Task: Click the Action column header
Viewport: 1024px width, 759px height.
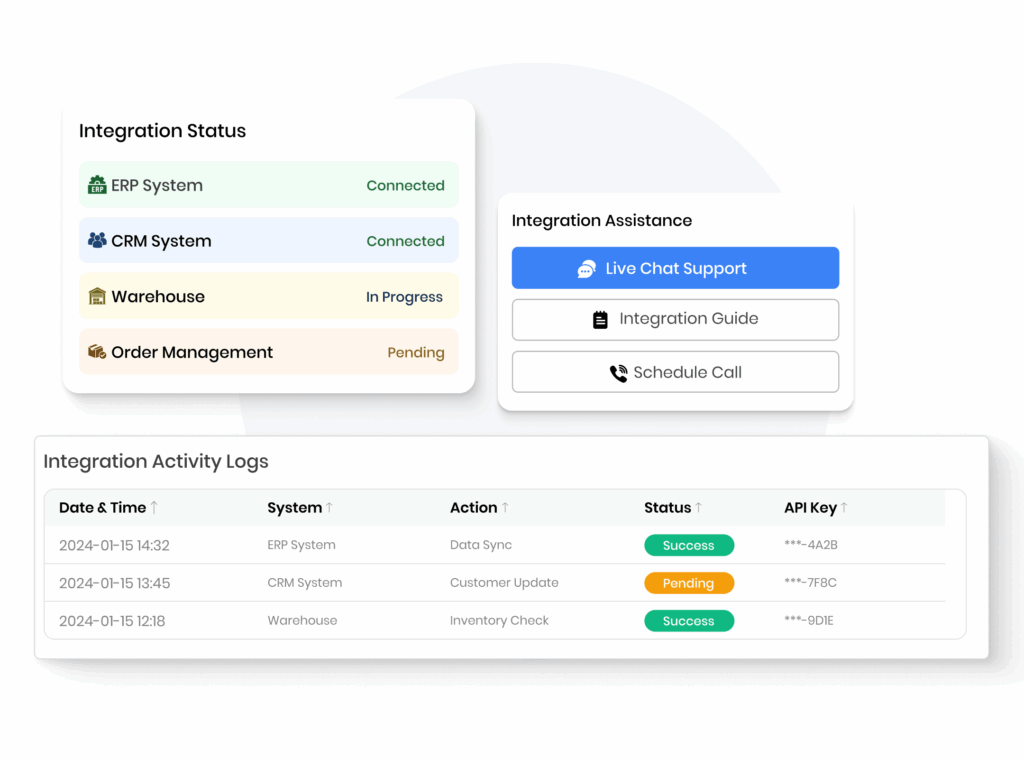Action: 473,508
